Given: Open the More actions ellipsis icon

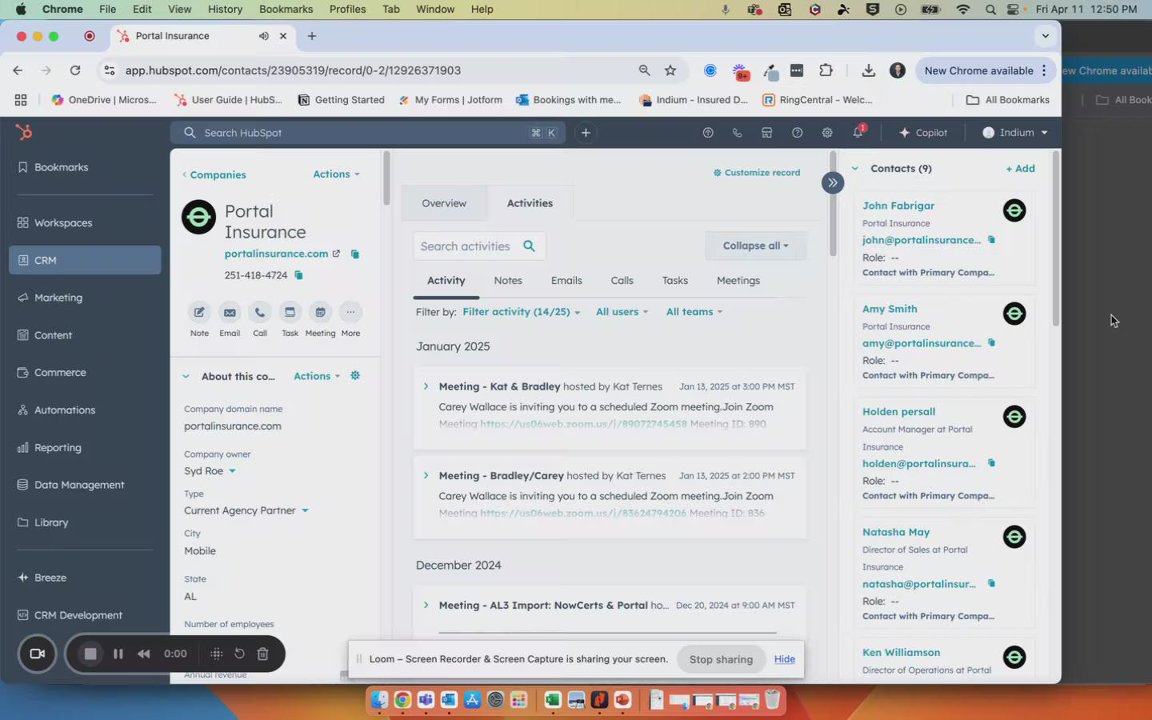Looking at the screenshot, I should pyautogui.click(x=350, y=312).
